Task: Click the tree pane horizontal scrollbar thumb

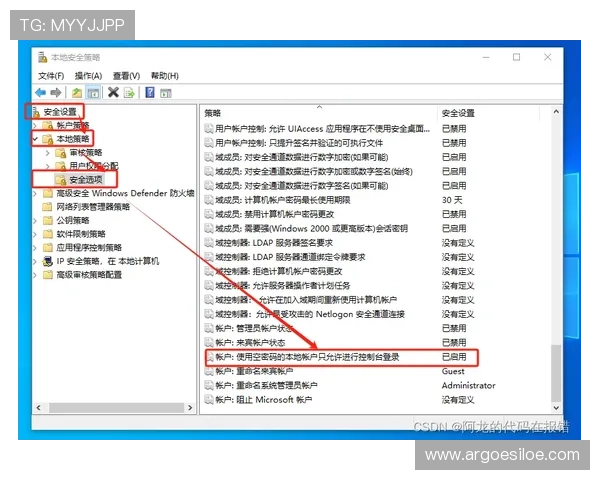Action: tap(116, 408)
